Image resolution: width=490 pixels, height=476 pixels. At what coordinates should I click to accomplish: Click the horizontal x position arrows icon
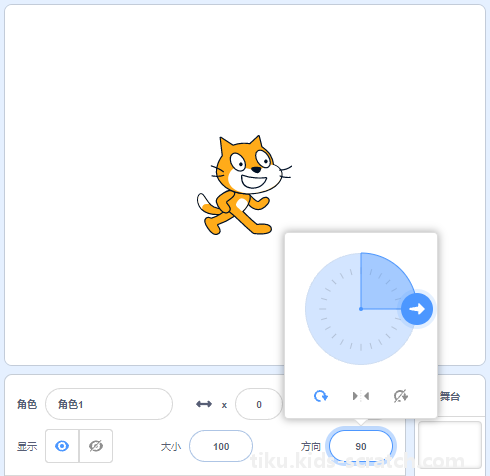[204, 404]
